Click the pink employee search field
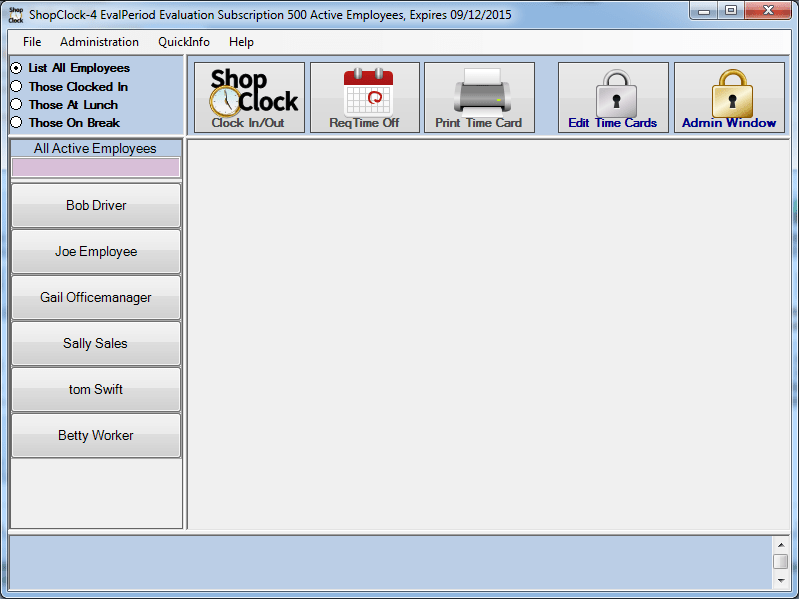Viewport: 799px width, 599px height. tap(96, 167)
